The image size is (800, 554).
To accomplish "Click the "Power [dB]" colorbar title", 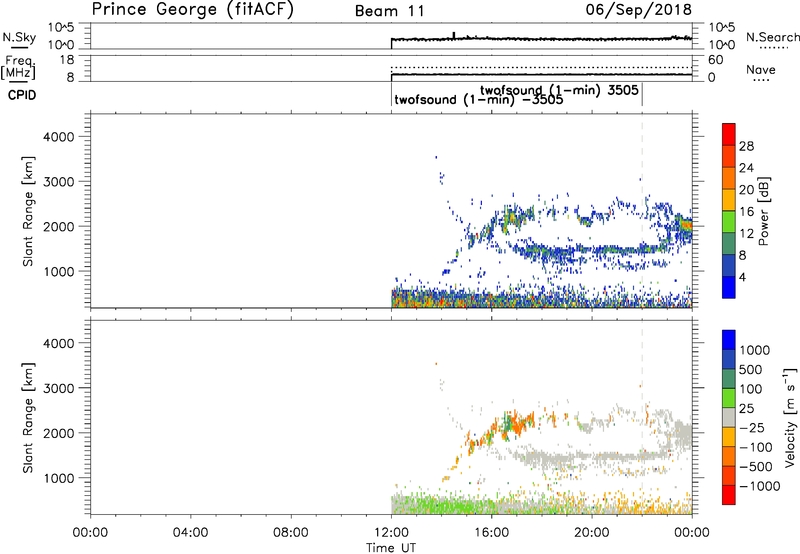I will point(763,211).
